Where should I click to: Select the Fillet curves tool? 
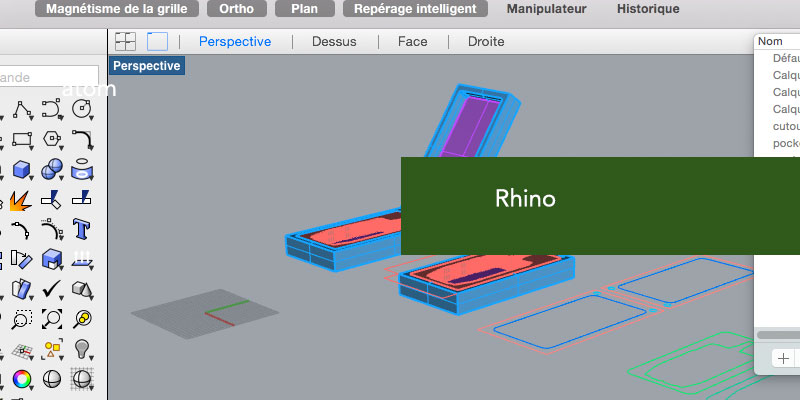(x=82, y=139)
